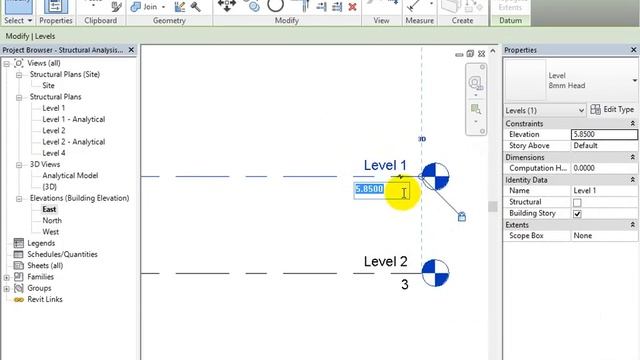Screen dimensions: 640x360
Task: Click the Sheets (all) icon in Project Browser
Action: (19, 266)
